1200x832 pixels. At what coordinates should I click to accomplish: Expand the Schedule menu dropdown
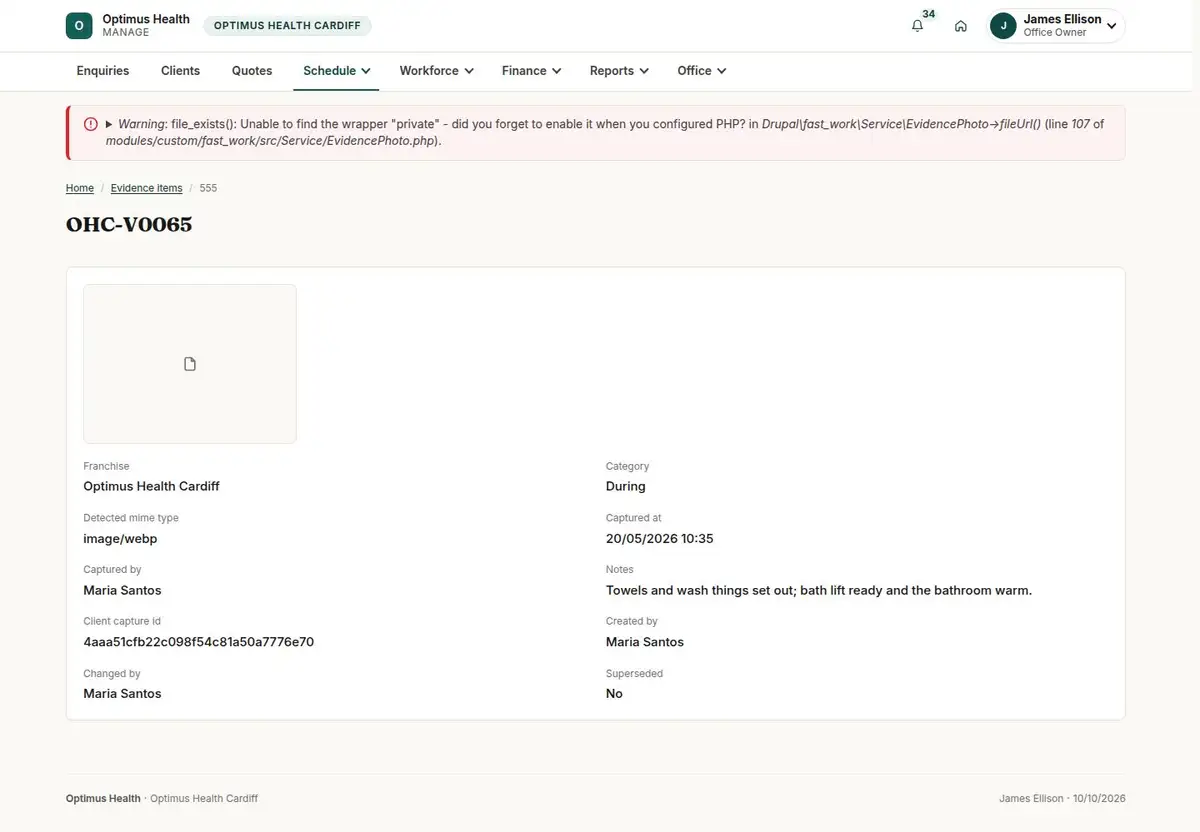tap(337, 71)
